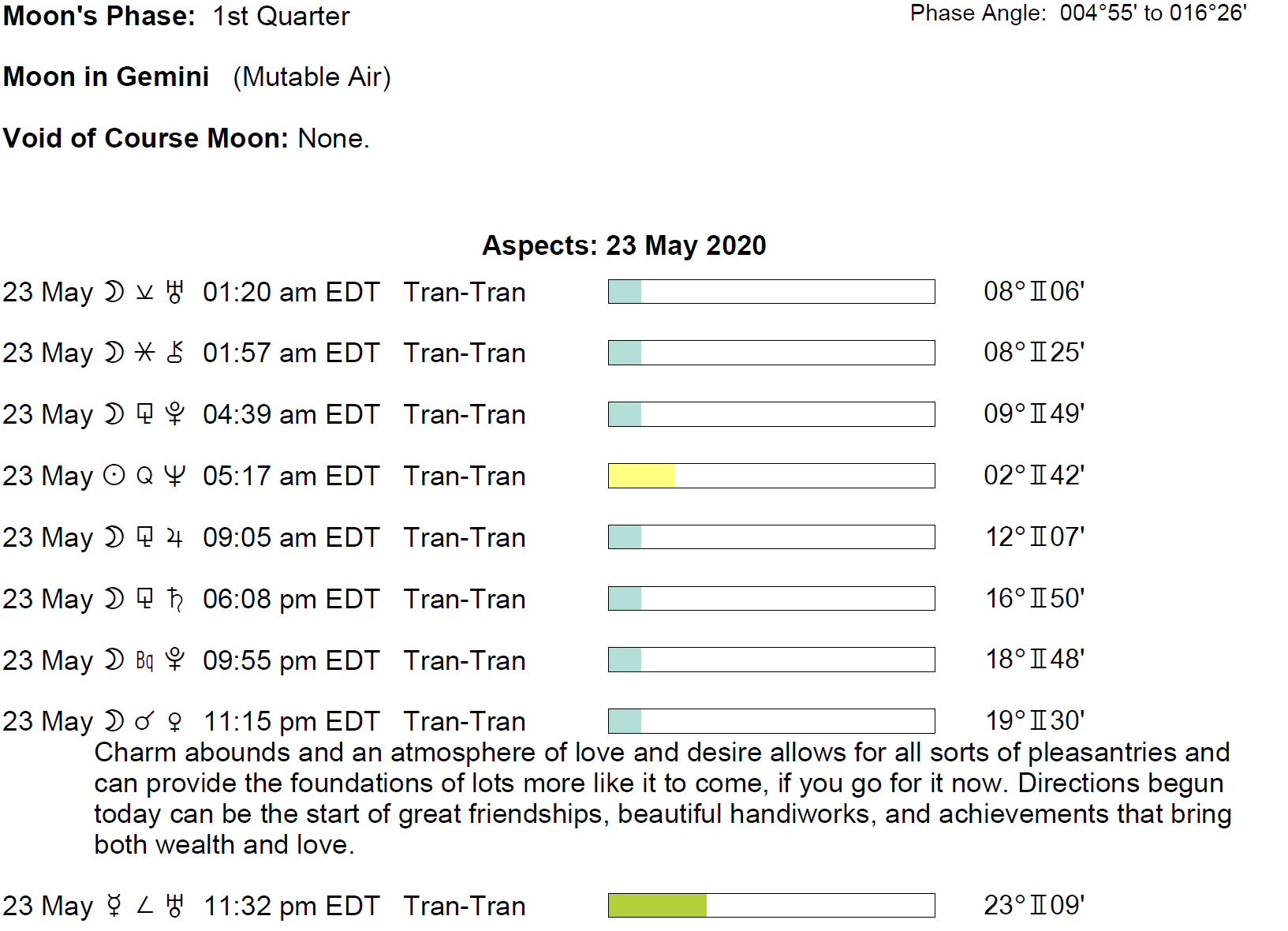Click the Jupiter glyph in the 09:05 am row
Image resolution: width=1288 pixels, height=931 pixels.
(x=175, y=538)
